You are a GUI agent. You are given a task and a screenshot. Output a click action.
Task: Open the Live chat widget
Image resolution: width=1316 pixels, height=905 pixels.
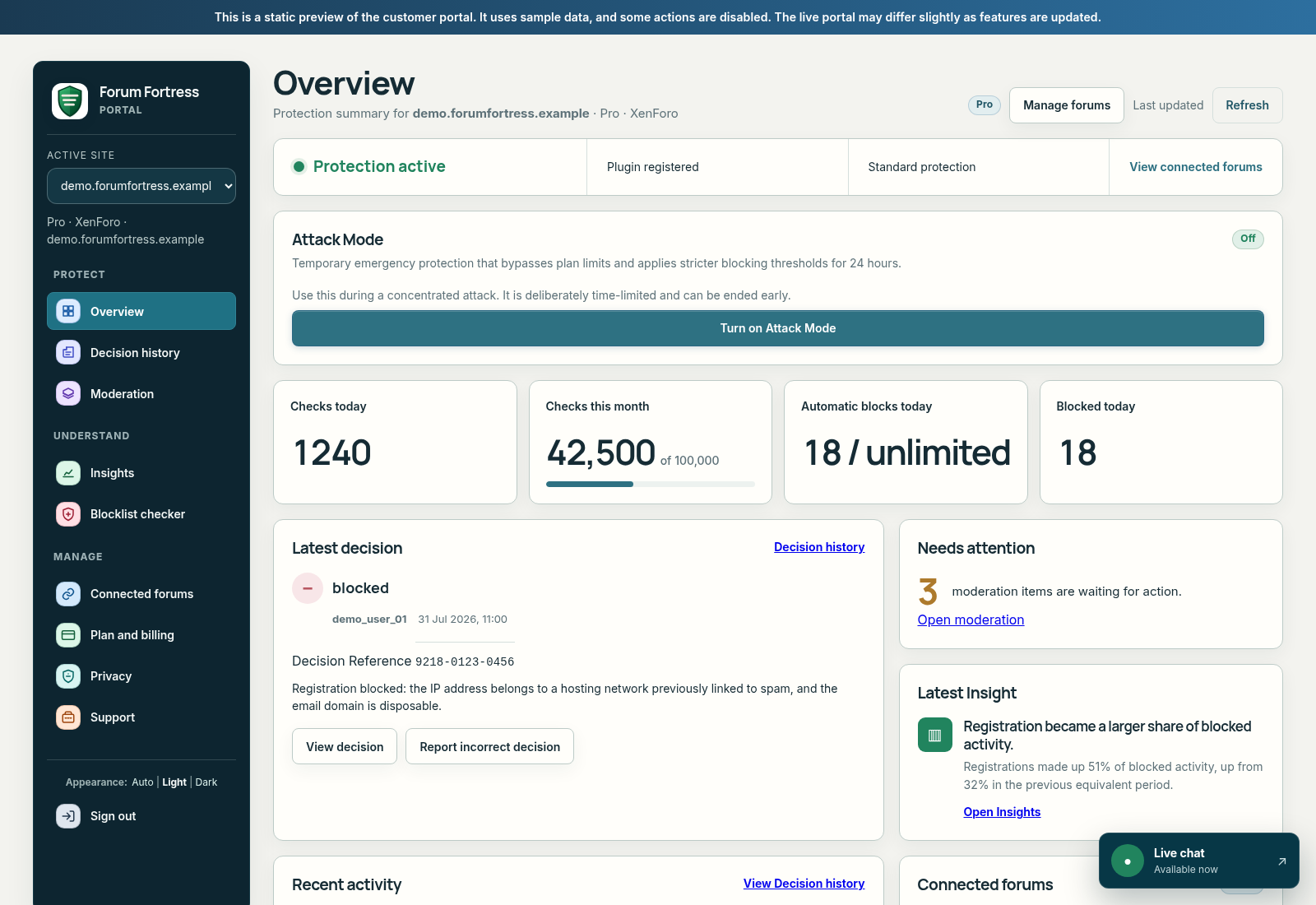[x=1199, y=861]
